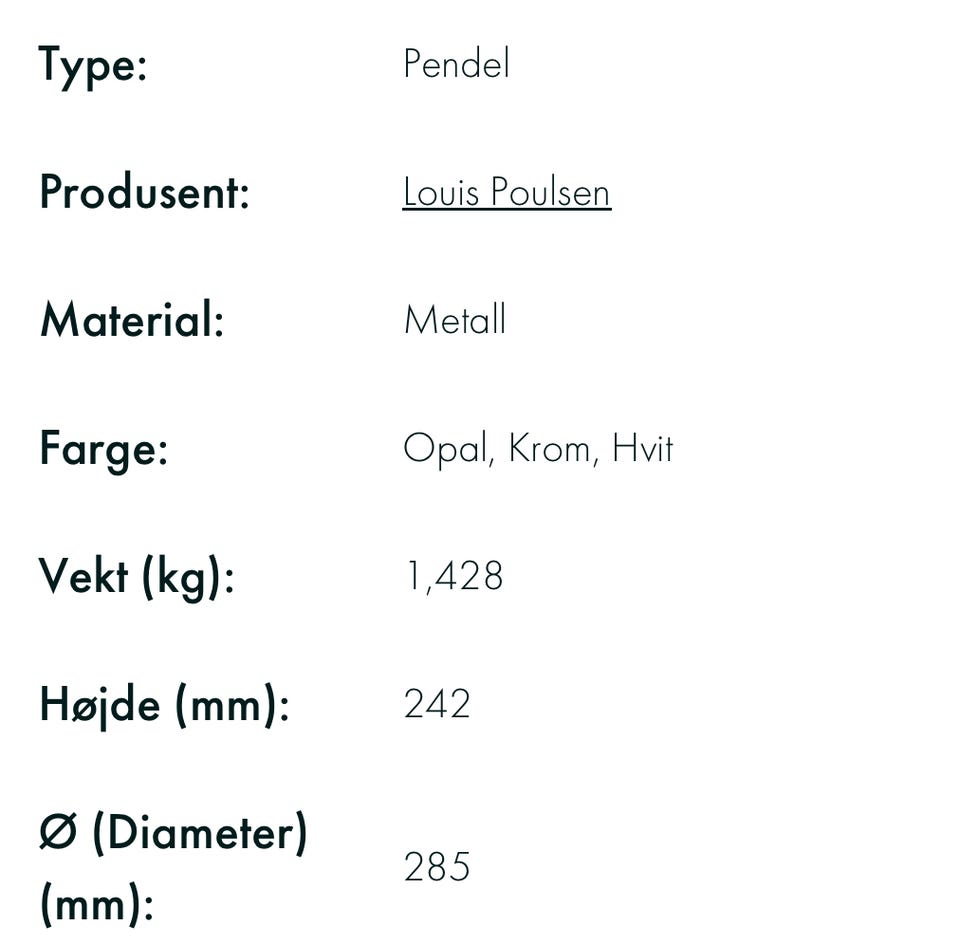This screenshot has width=960, height=944.
Task: Click the Type label
Action: coord(93,67)
